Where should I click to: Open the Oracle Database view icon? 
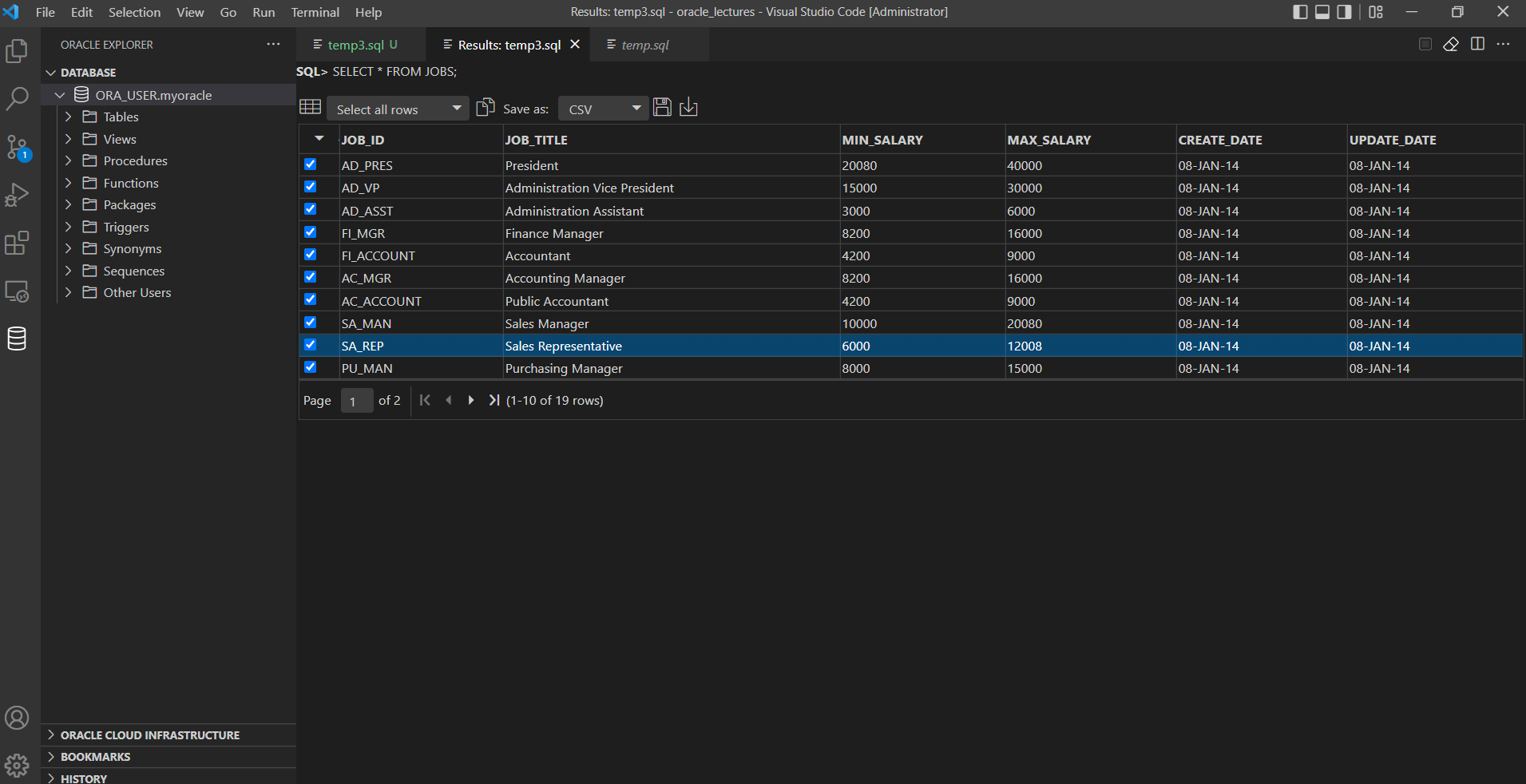click(x=17, y=339)
